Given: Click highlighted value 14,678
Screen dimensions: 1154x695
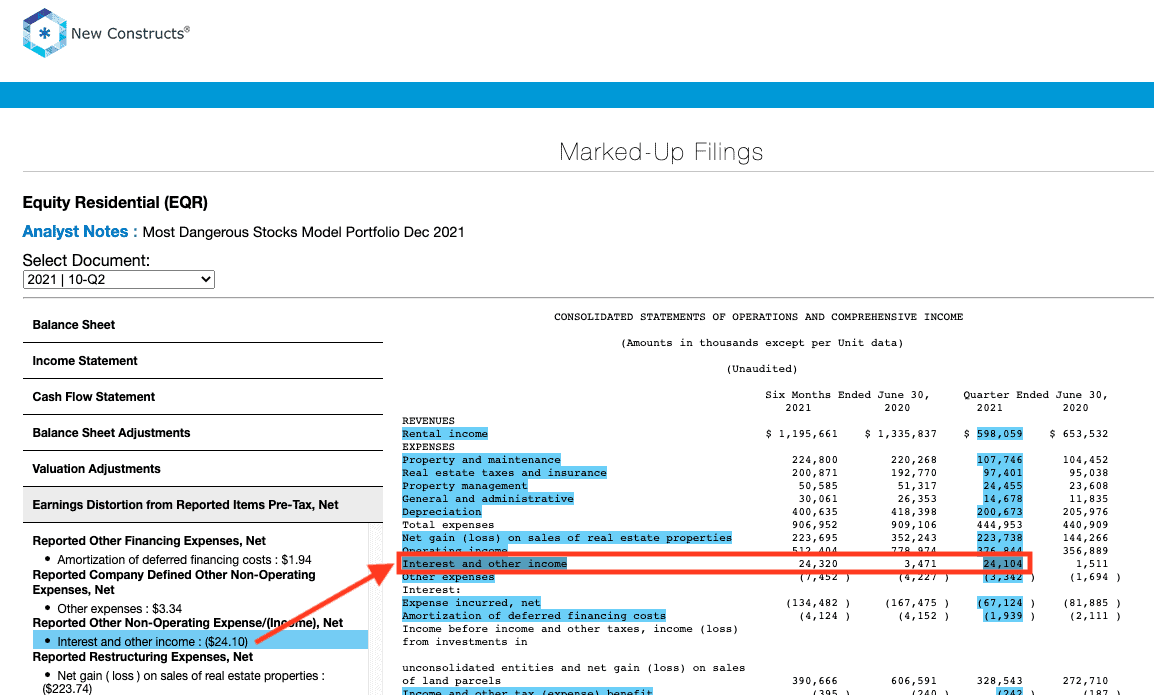Looking at the screenshot, I should pos(1002,499).
